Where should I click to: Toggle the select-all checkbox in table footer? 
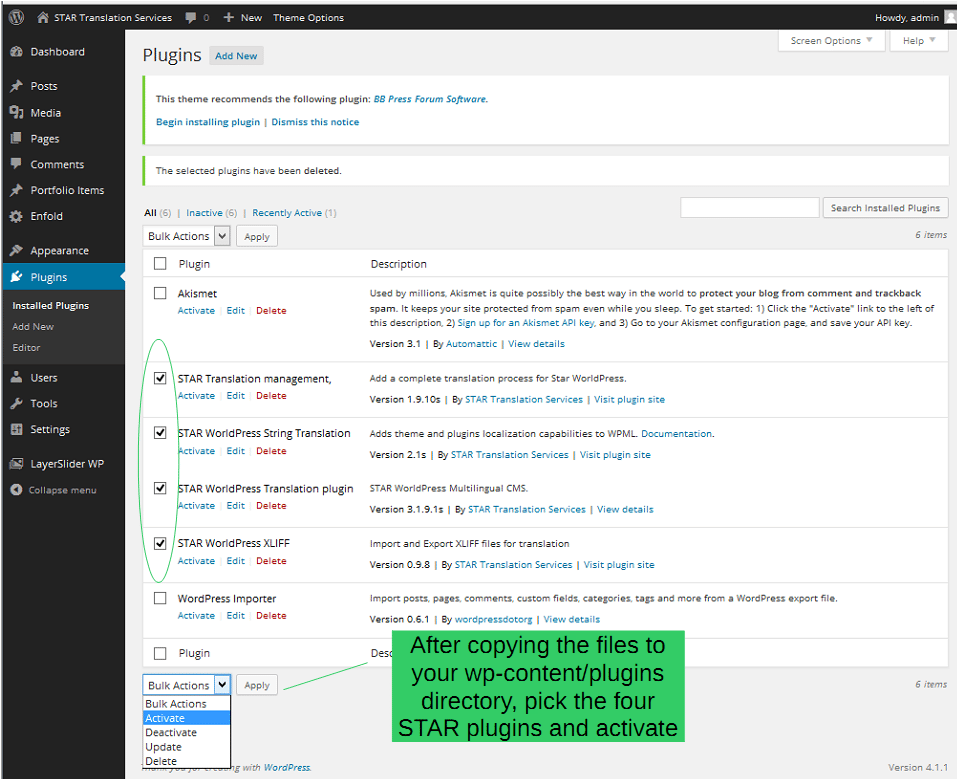tap(160, 653)
